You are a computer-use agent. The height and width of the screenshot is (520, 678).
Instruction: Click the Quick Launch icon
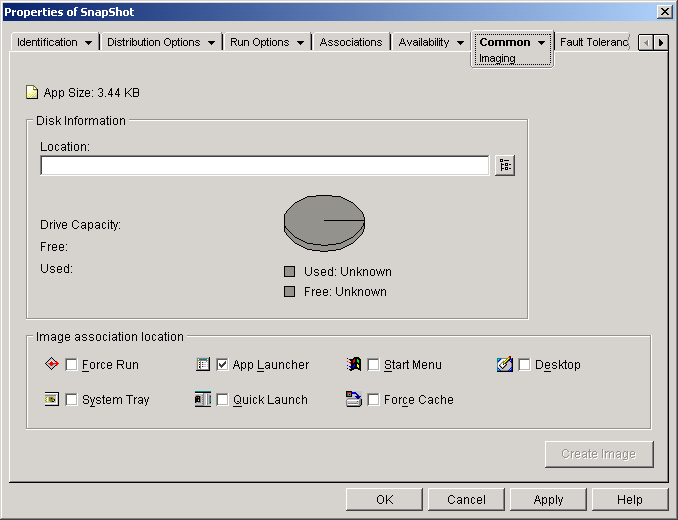(x=203, y=399)
